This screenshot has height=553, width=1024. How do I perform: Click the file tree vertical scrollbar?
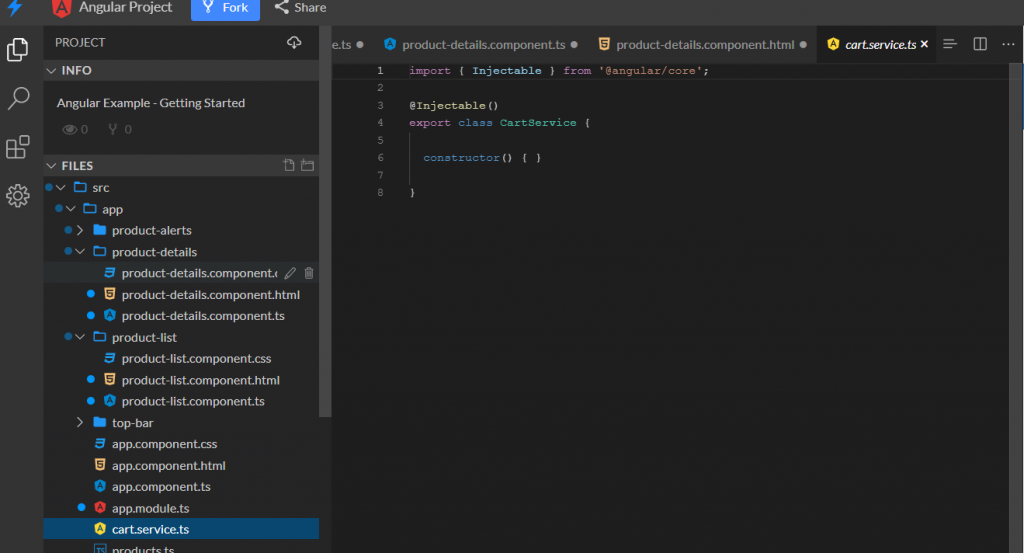tap(325, 222)
